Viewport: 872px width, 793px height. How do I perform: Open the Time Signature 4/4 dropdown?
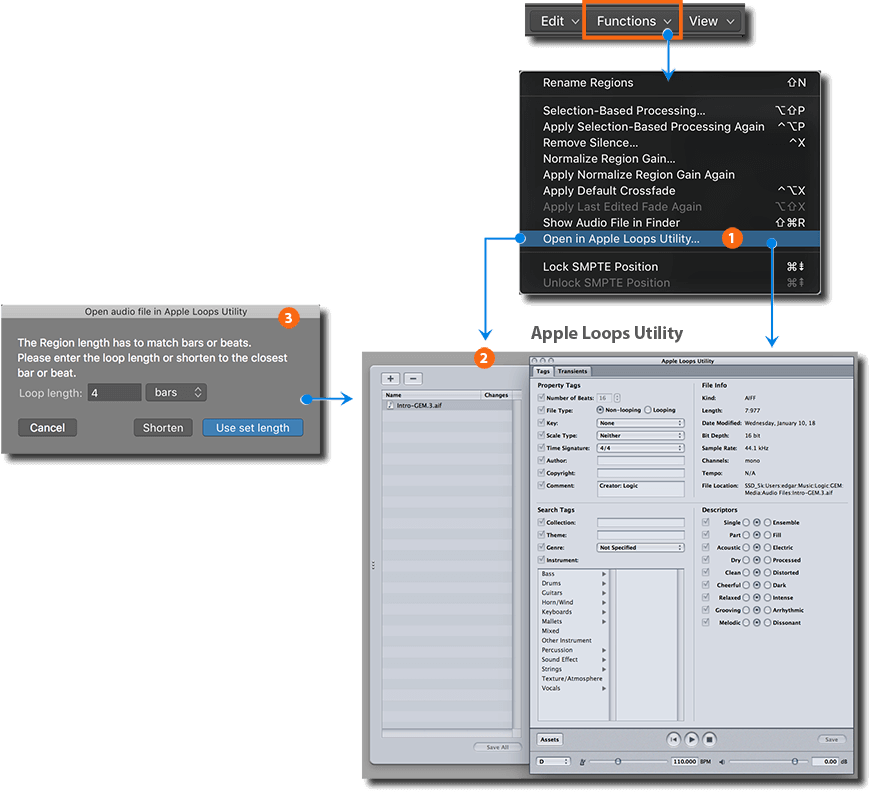(x=641, y=449)
